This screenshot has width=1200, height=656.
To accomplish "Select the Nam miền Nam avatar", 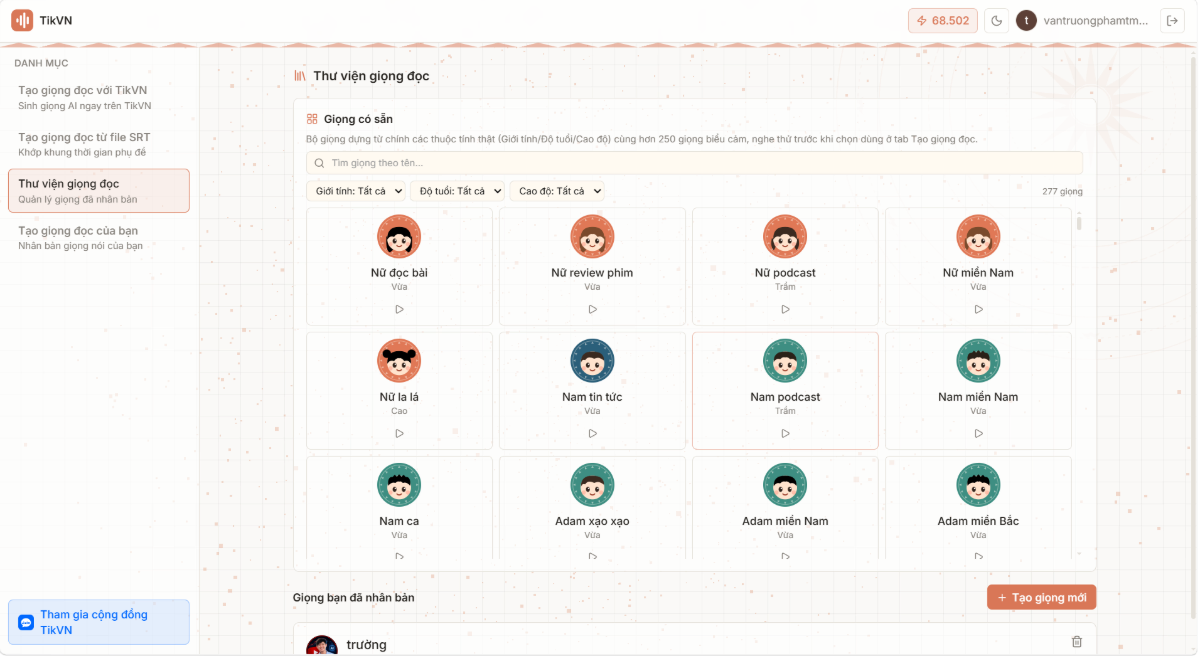I will (x=978, y=360).
